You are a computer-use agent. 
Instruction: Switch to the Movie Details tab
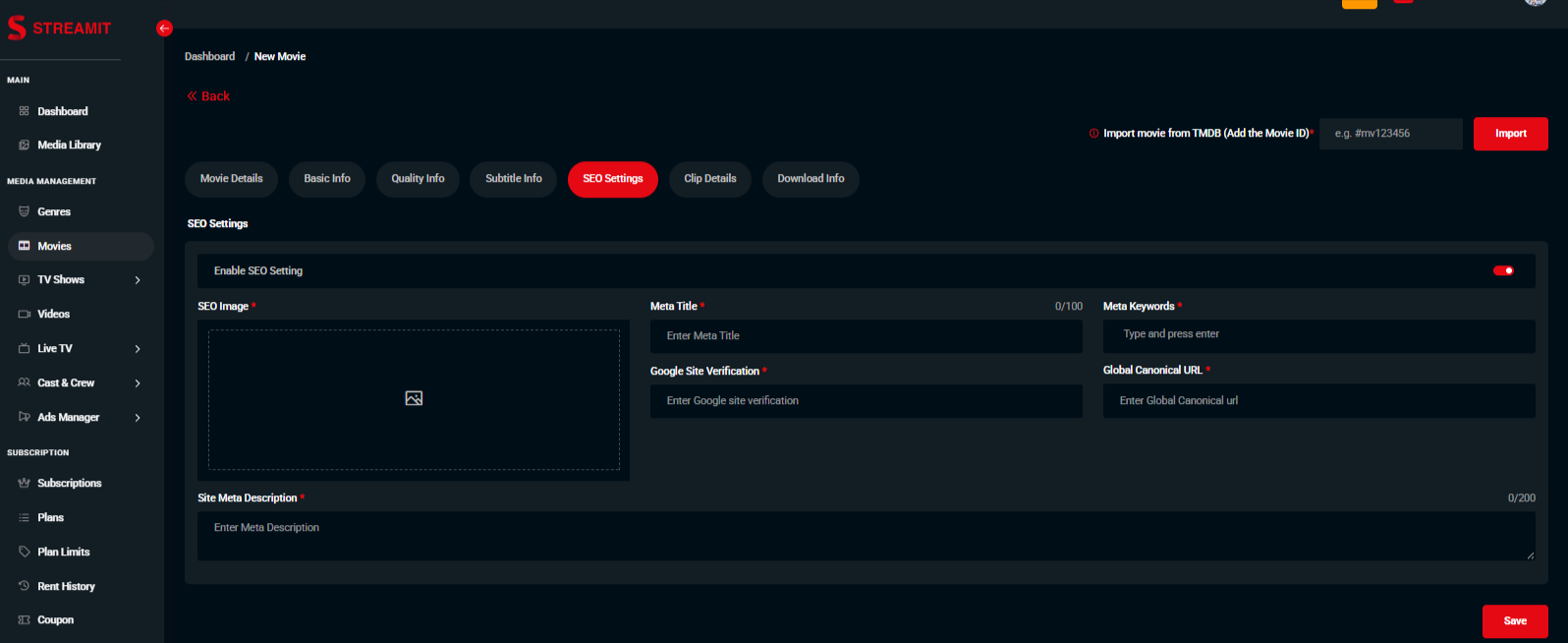coord(231,179)
